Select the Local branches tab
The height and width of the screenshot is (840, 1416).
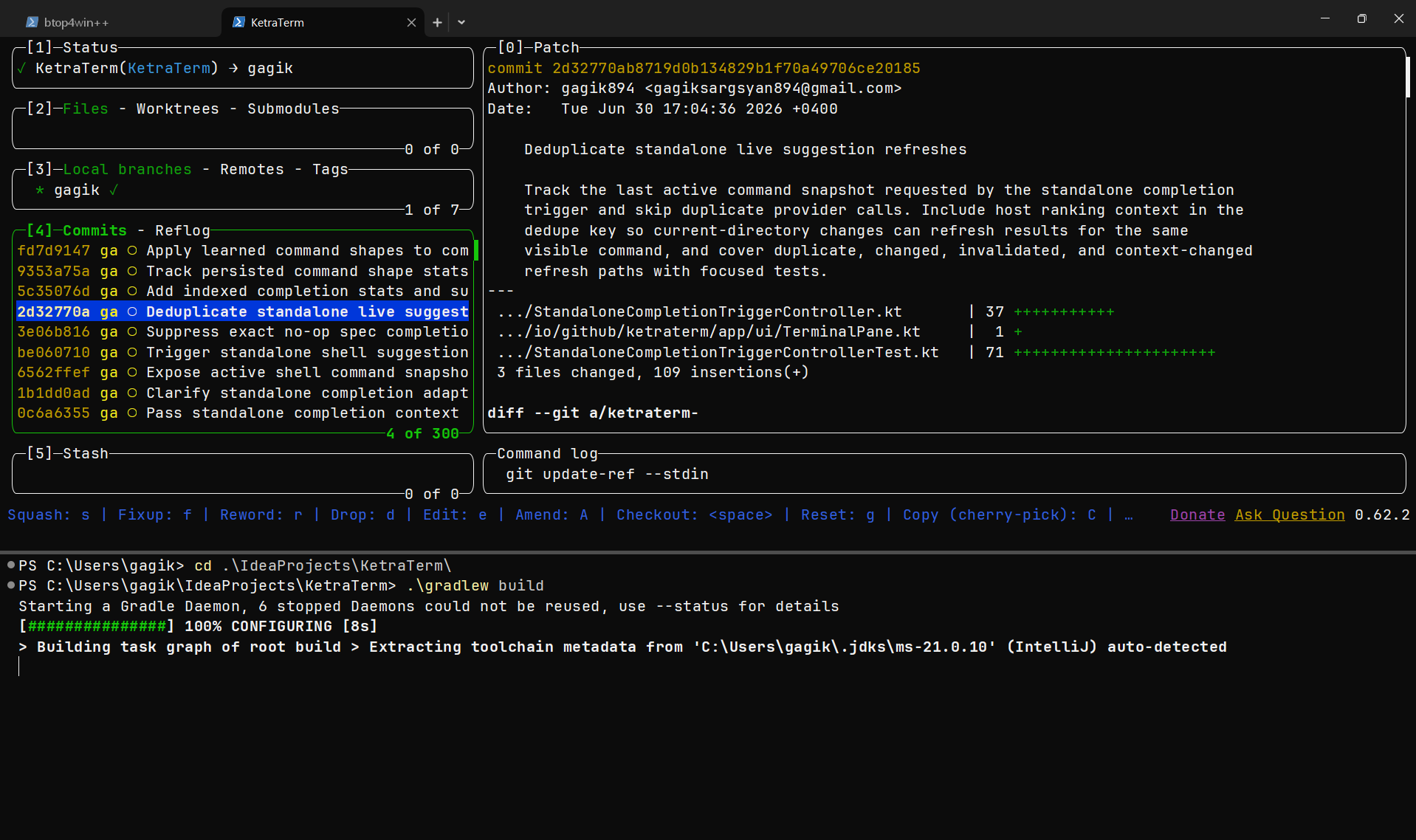127,169
